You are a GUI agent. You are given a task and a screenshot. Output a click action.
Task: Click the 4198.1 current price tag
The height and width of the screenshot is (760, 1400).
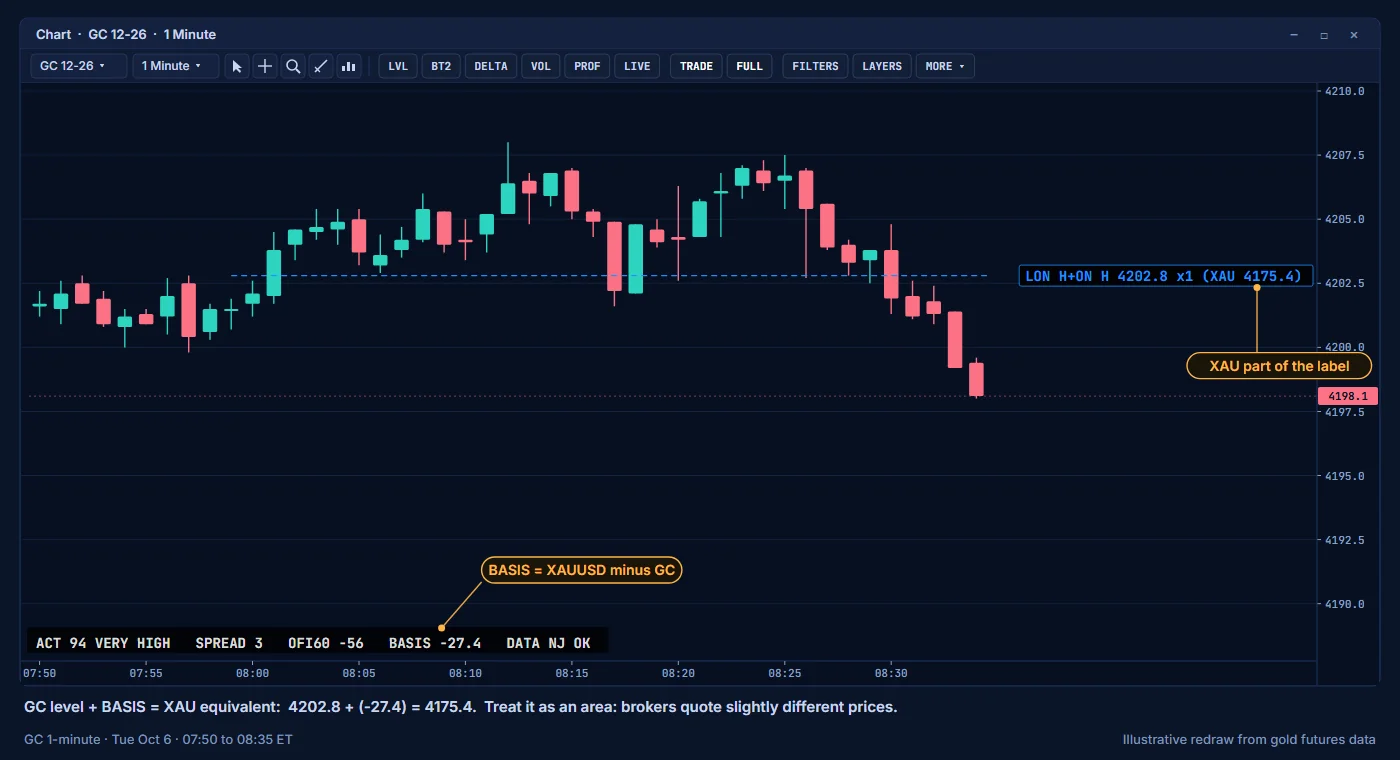point(1348,396)
